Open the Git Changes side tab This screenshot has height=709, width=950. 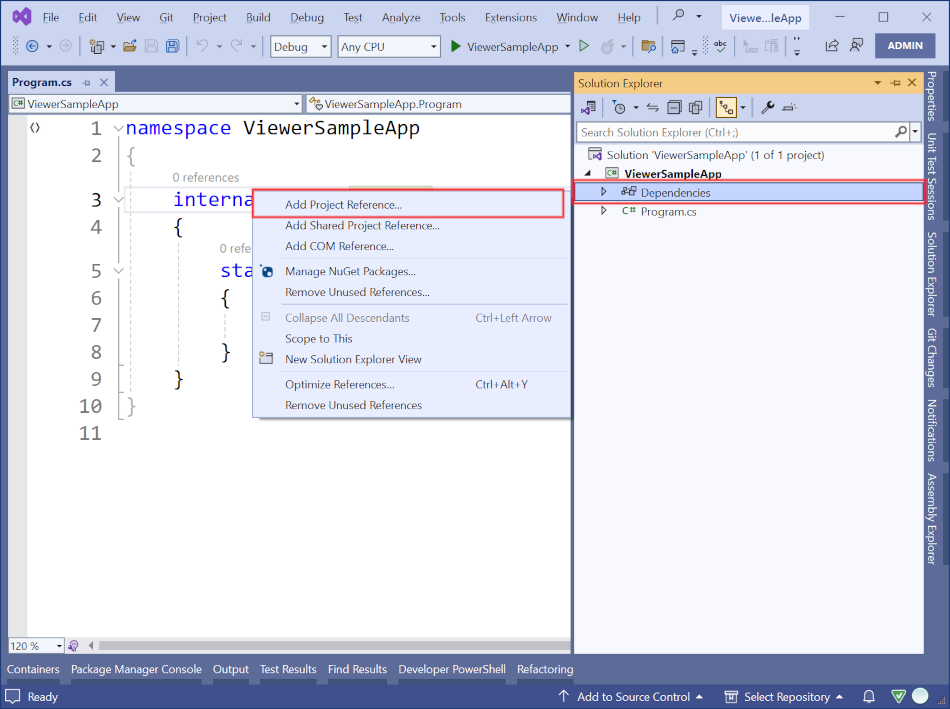click(x=932, y=358)
